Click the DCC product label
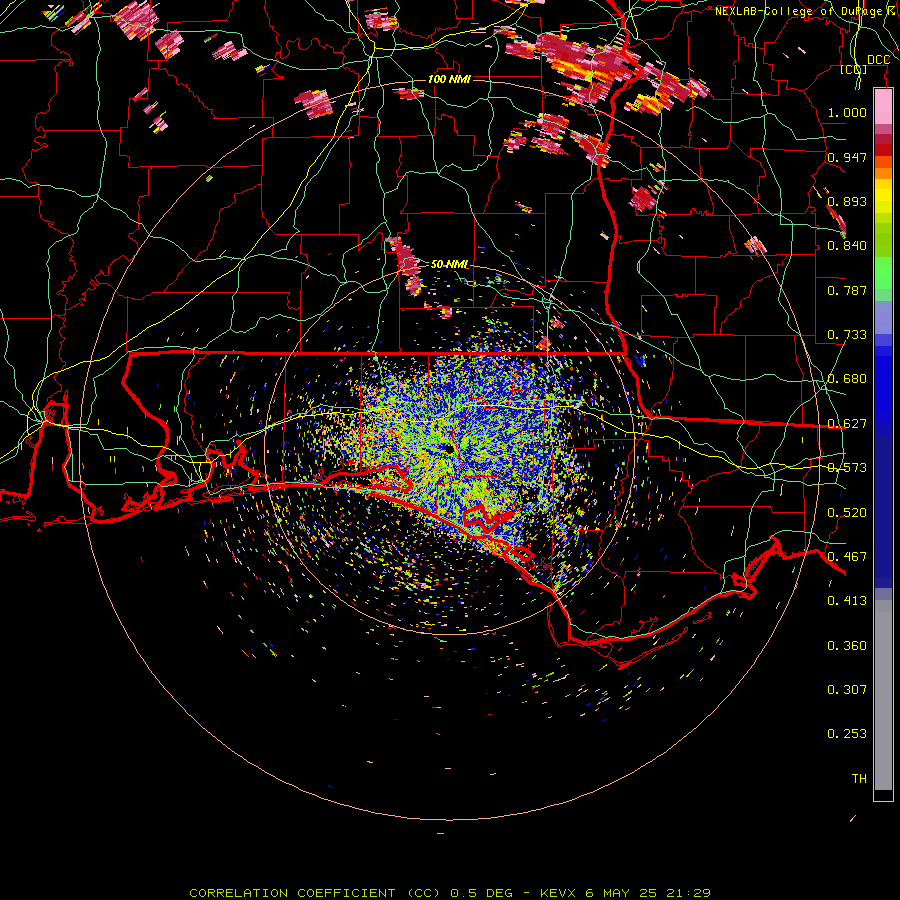The width and height of the screenshot is (900, 900). tap(878, 60)
